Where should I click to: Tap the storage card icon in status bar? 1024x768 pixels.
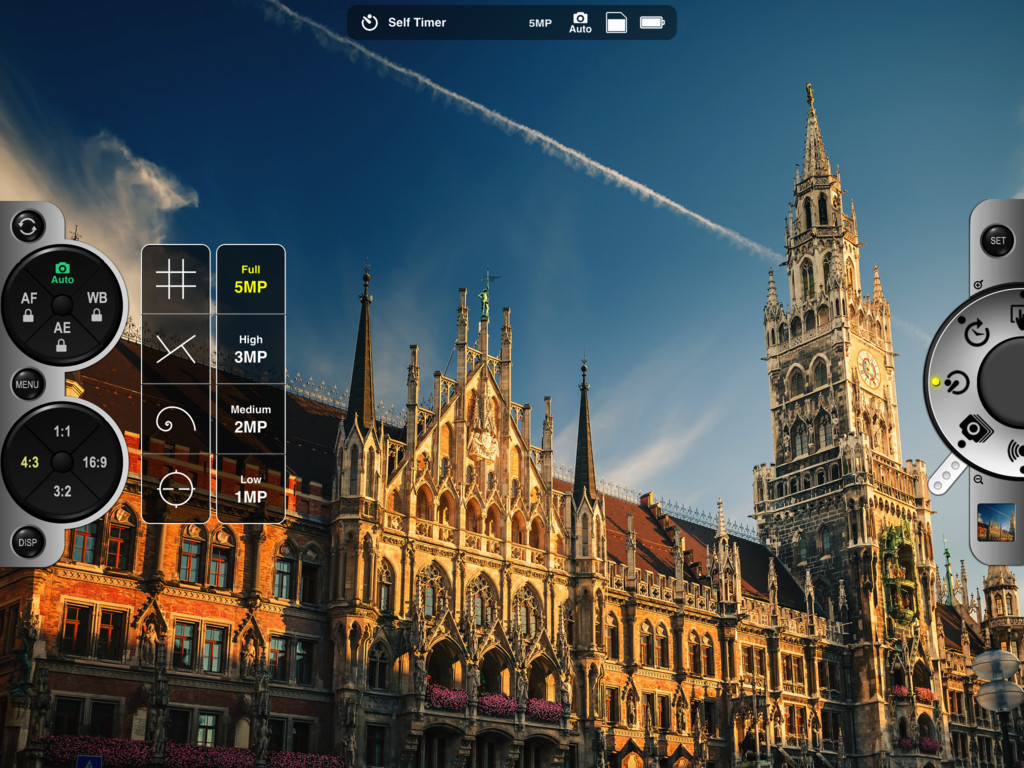pyautogui.click(x=616, y=22)
